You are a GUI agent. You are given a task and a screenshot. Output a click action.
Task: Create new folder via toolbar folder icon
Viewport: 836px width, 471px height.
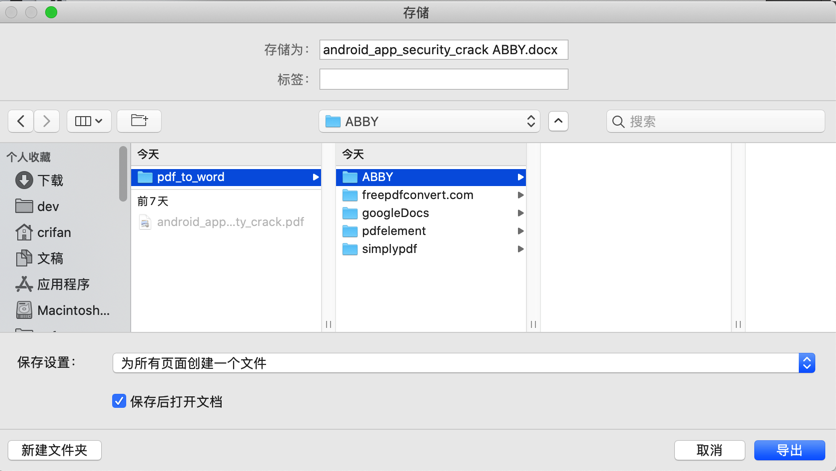point(139,121)
